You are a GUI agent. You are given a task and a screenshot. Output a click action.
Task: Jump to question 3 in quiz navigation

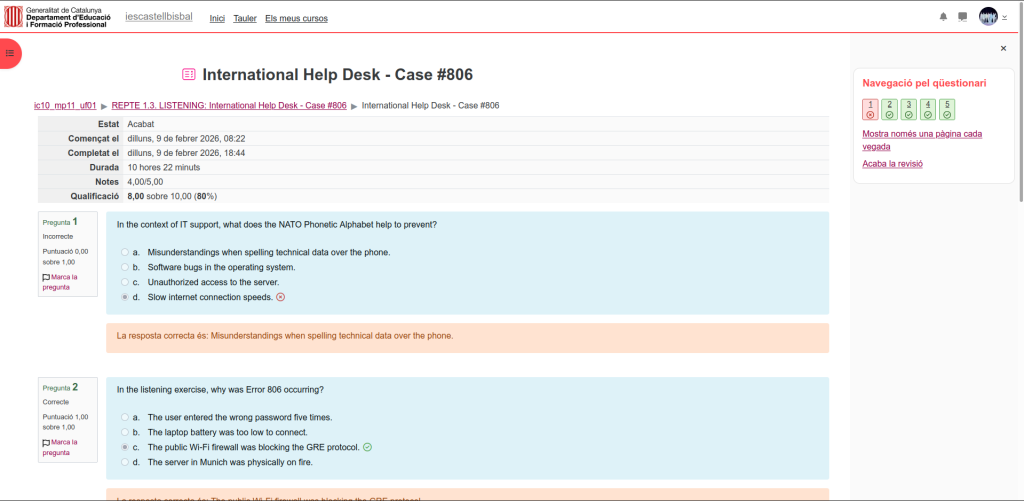(x=908, y=109)
